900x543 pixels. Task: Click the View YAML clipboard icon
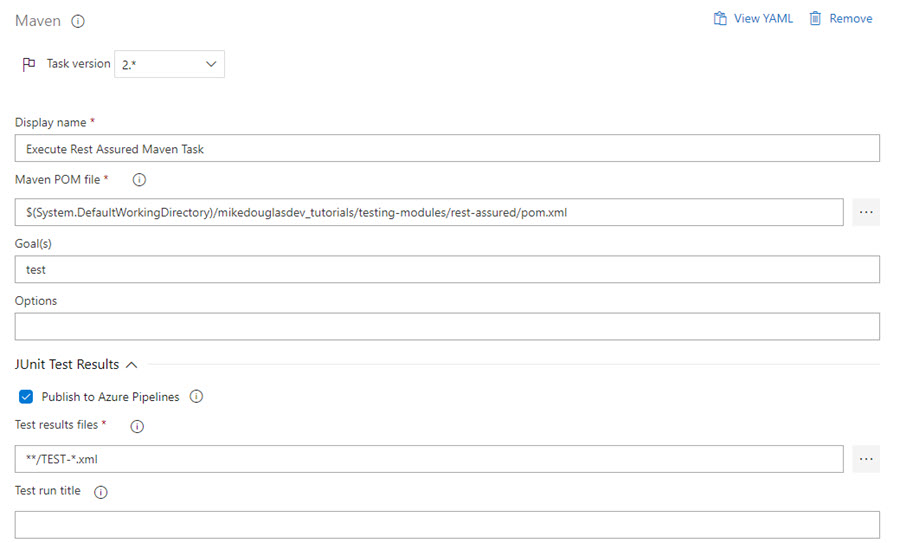point(720,18)
